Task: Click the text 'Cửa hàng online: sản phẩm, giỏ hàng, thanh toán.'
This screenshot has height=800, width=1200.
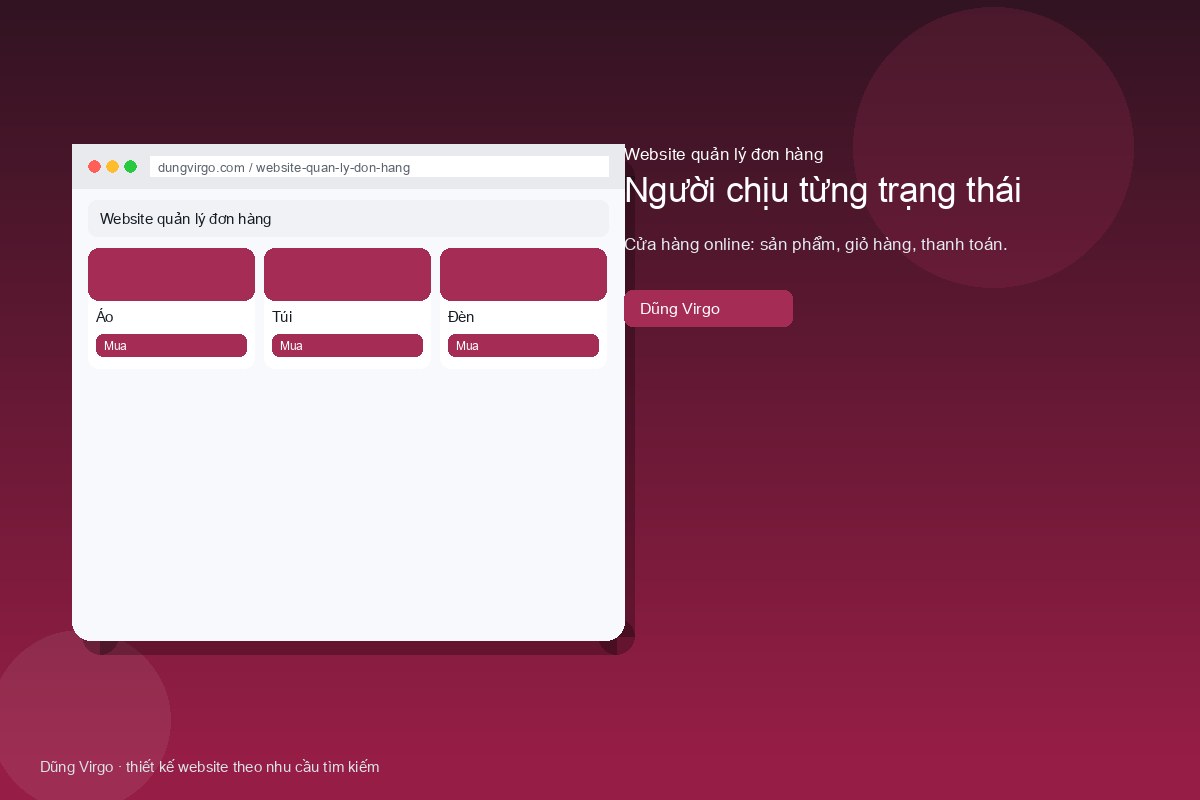Action: (815, 244)
